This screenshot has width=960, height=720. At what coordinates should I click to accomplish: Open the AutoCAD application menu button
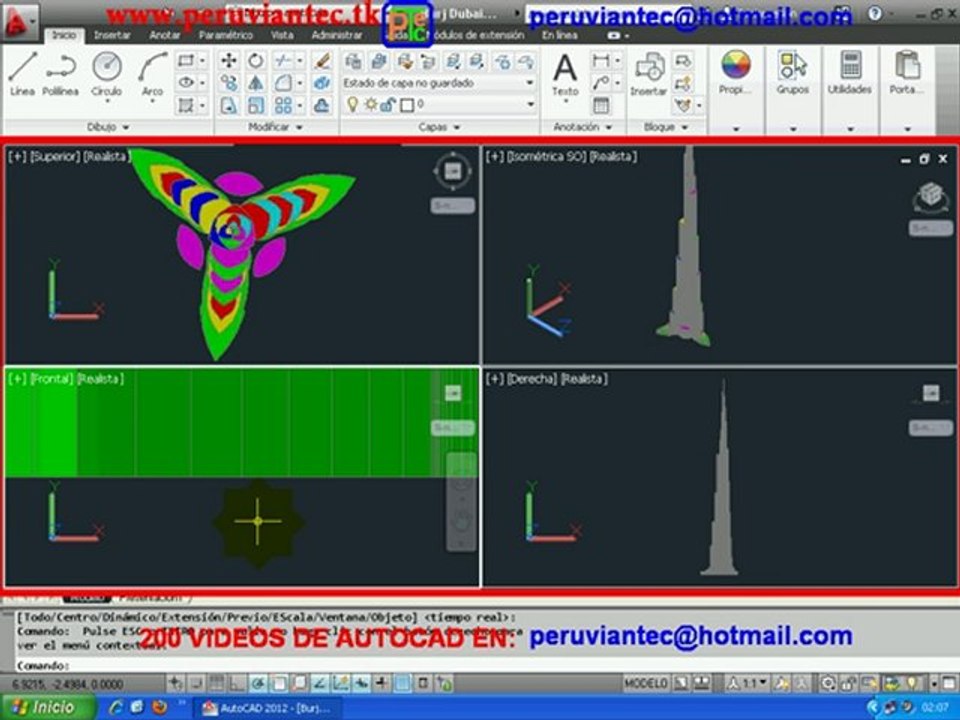click(20, 23)
